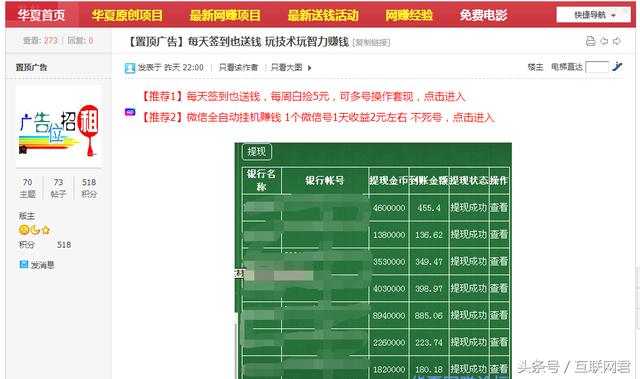Click 查看 in the 8940000 row
640x379 pixels.
click(499, 315)
